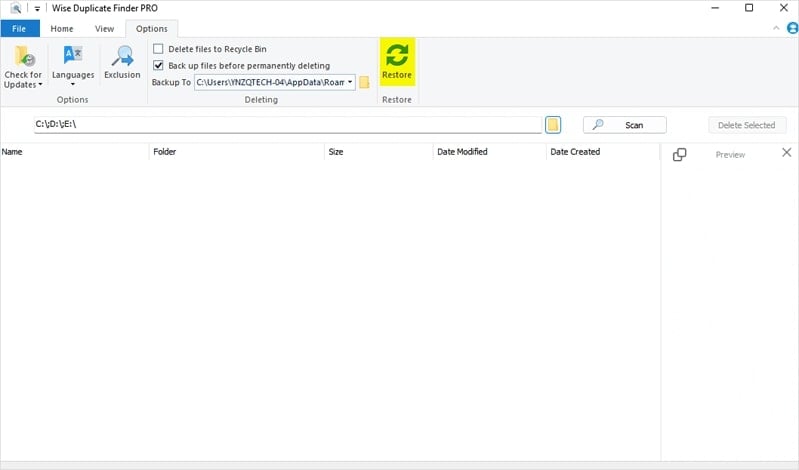Open the Languages dropdown arrow
Screen dimensions: 799x470
point(73,85)
